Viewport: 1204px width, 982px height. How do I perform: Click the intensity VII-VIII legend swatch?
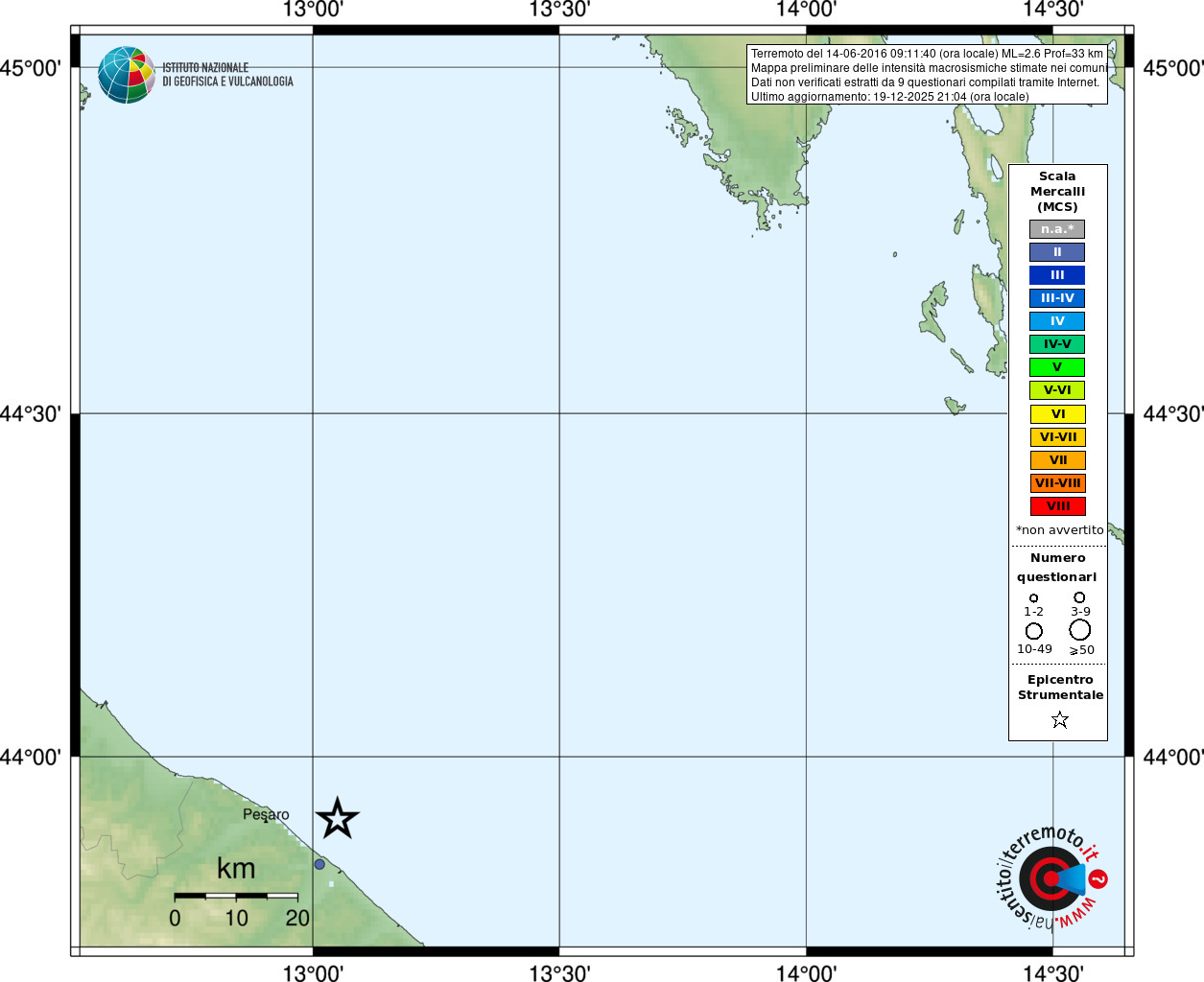(x=1058, y=483)
